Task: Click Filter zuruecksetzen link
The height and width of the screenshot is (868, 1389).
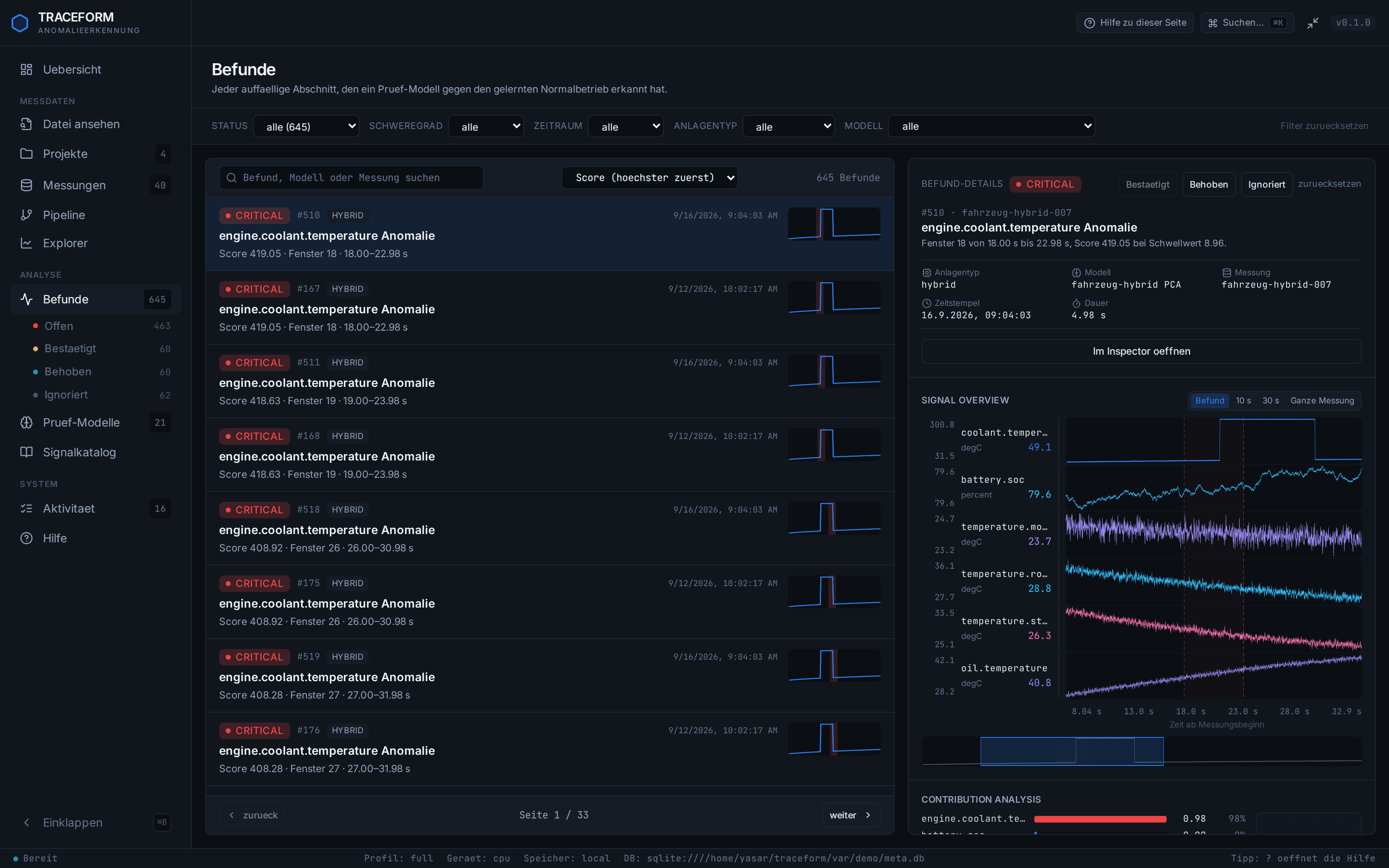Action: (1324, 126)
